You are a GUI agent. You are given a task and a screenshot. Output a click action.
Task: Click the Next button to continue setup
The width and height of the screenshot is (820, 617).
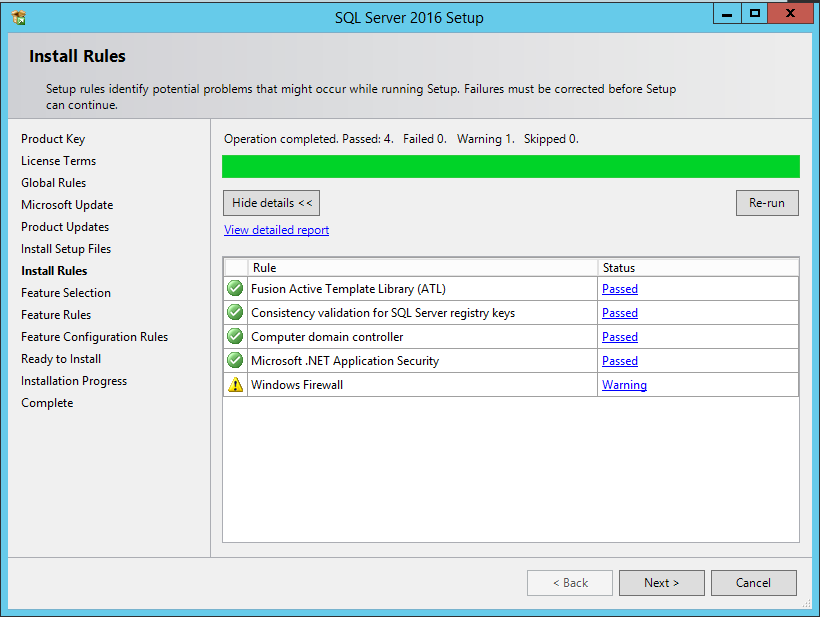(x=661, y=582)
